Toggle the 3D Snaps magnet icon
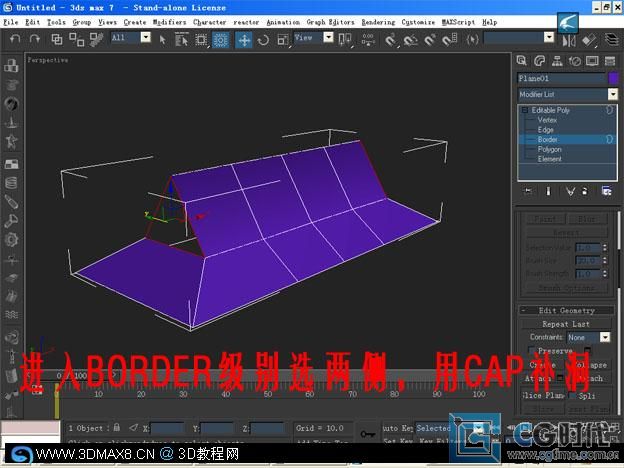The width and height of the screenshot is (624, 468). tap(391, 39)
